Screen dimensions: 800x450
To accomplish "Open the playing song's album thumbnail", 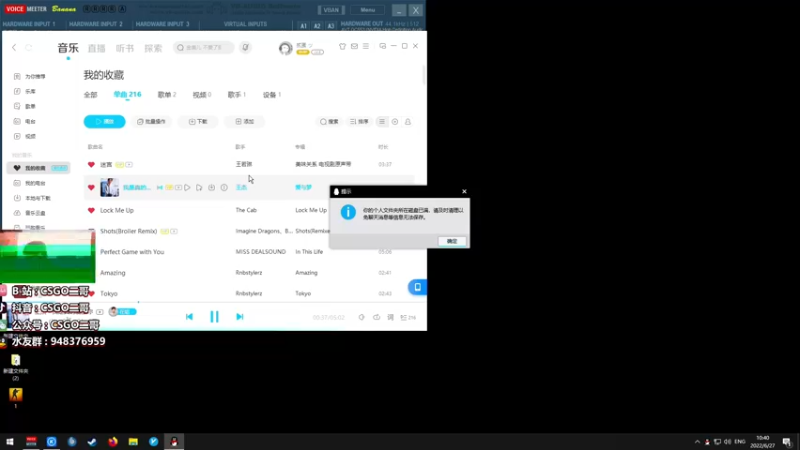I will click(x=109, y=187).
